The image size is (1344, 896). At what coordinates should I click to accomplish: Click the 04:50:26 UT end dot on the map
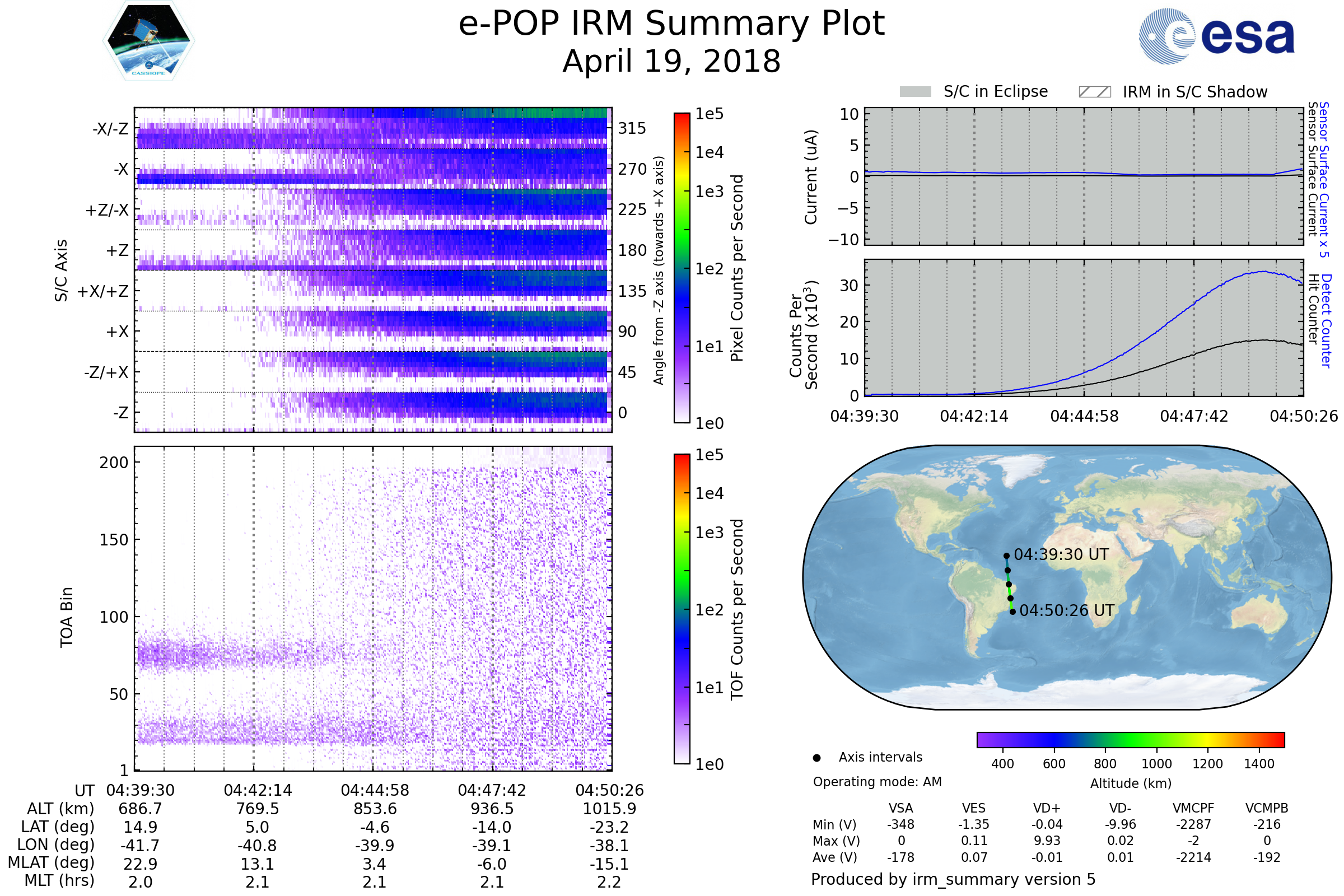1012,612
